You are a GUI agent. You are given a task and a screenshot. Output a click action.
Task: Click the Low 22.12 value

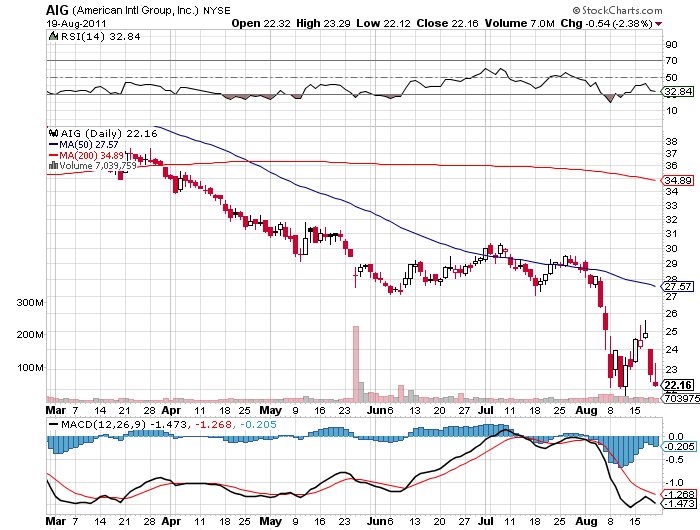pyautogui.click(x=383, y=23)
